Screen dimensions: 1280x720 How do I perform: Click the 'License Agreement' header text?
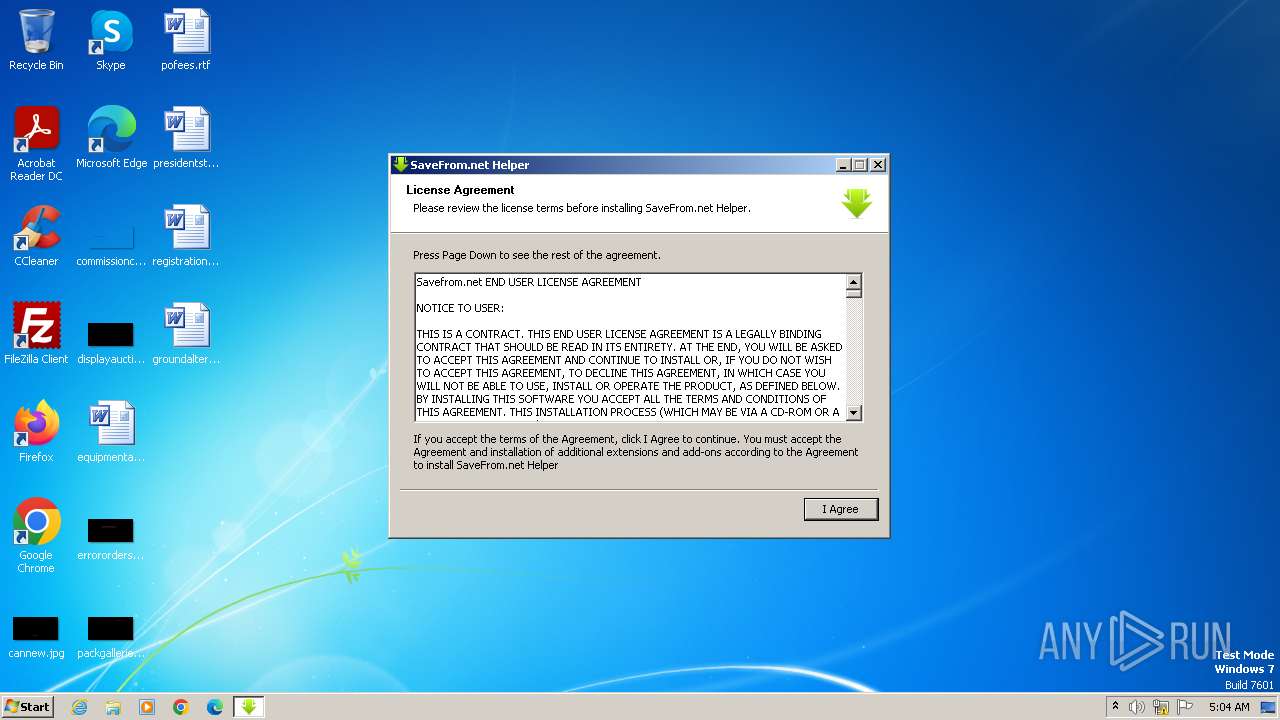click(x=460, y=190)
